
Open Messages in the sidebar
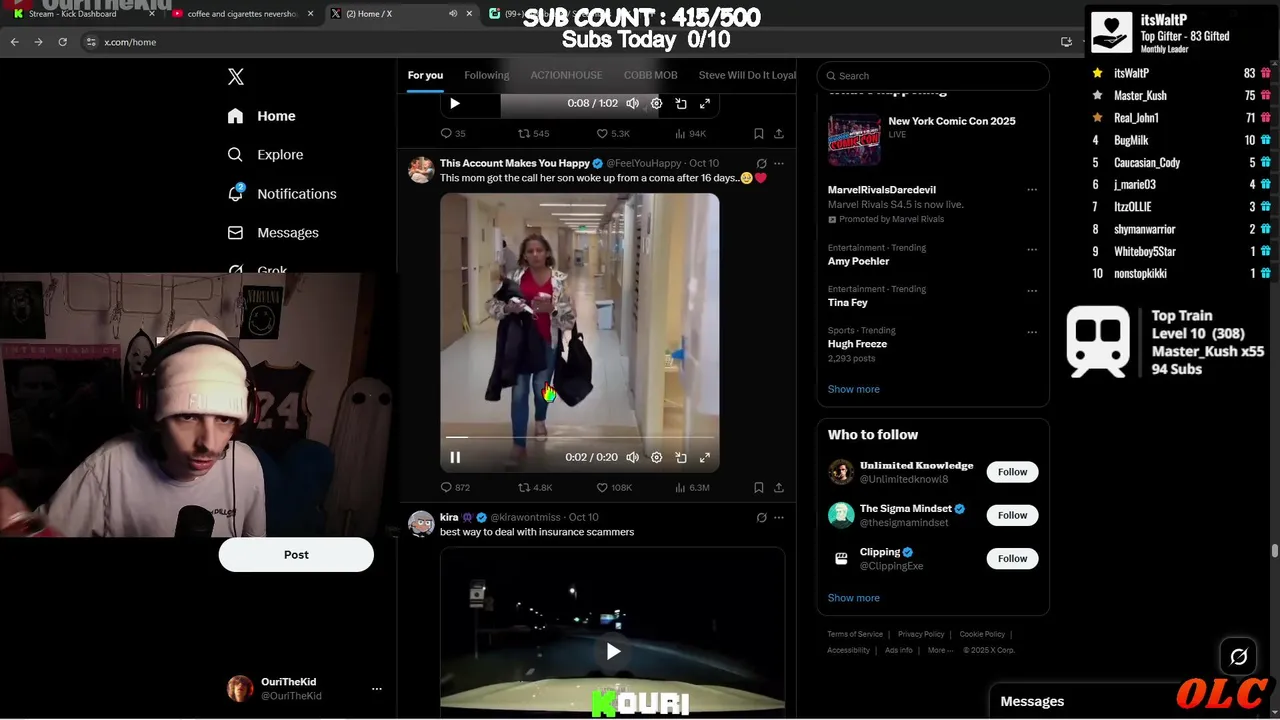[x=273, y=233]
